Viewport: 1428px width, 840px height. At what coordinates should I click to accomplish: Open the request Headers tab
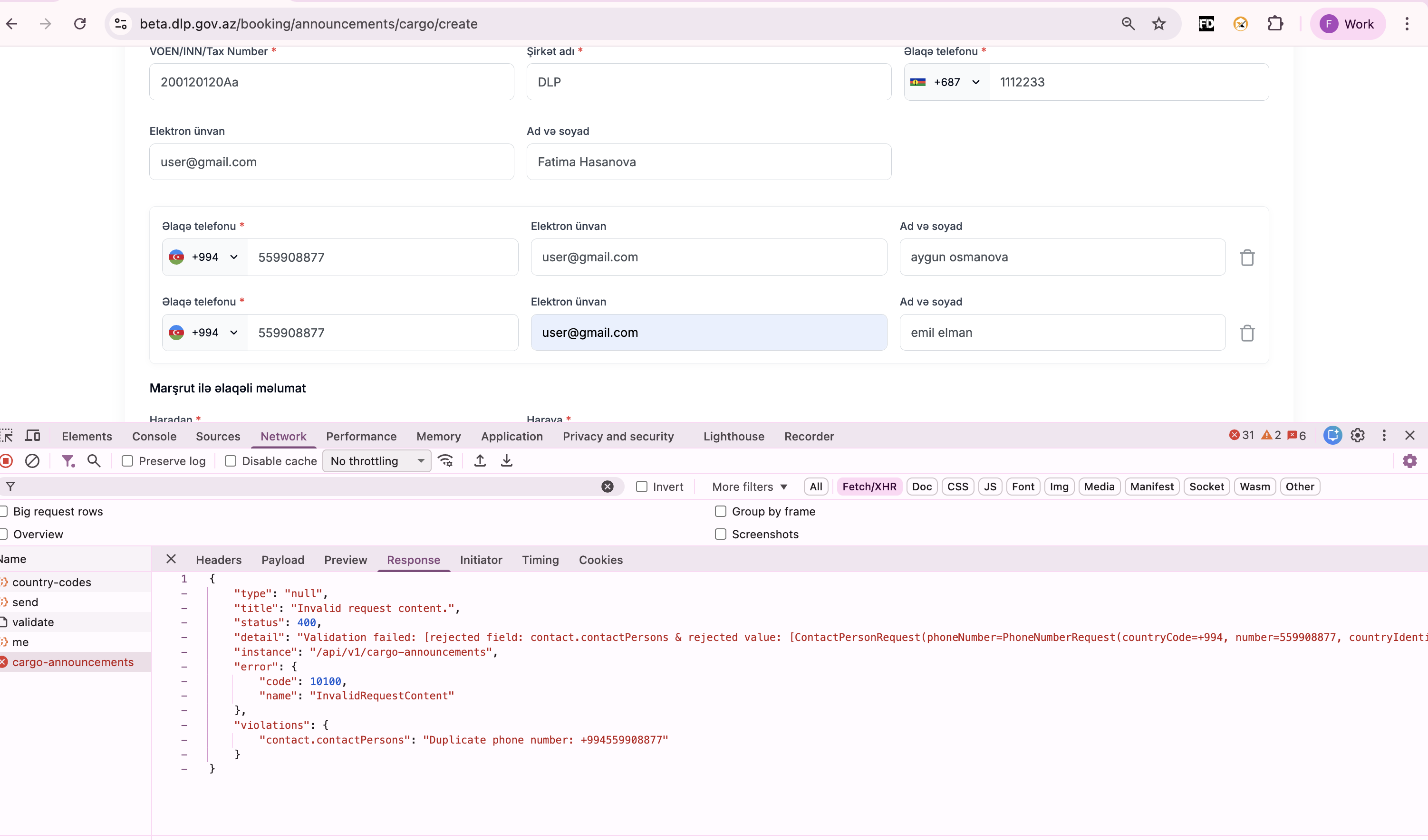(x=219, y=560)
